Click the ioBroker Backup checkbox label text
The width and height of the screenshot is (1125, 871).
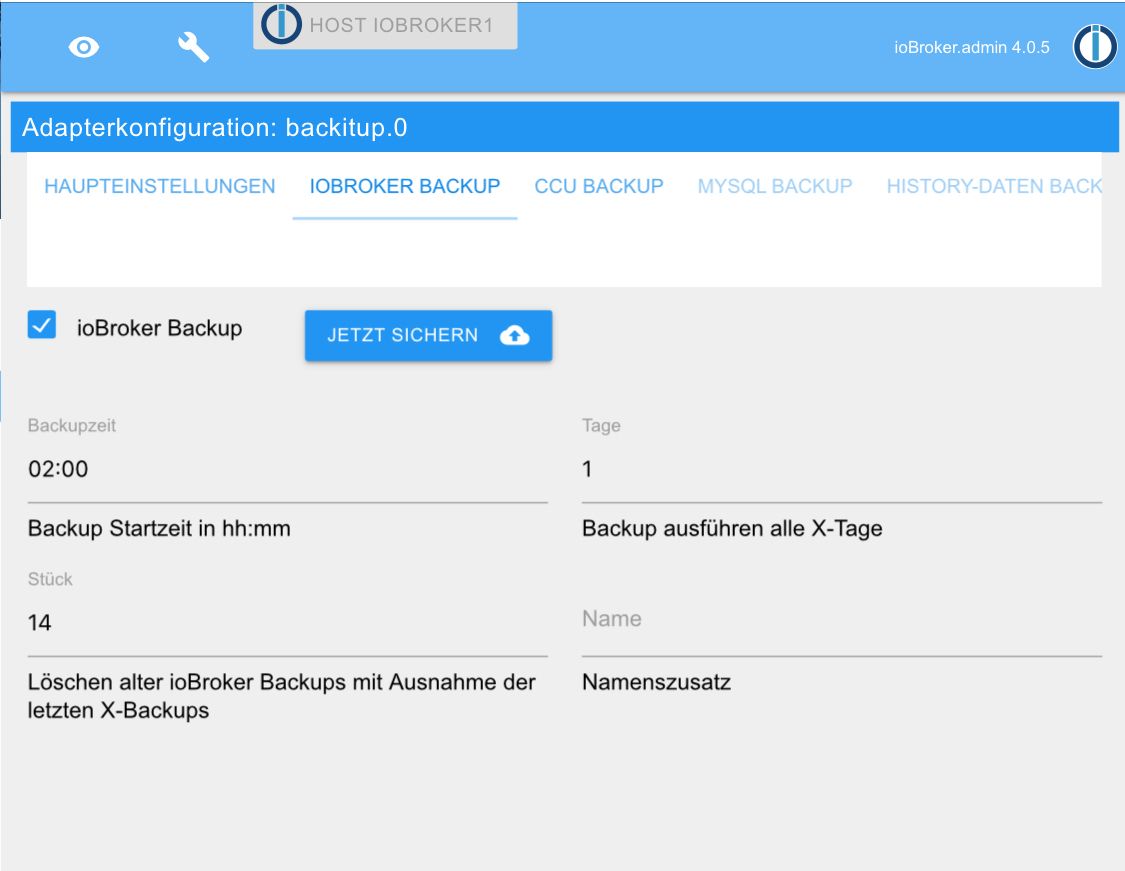click(x=159, y=328)
